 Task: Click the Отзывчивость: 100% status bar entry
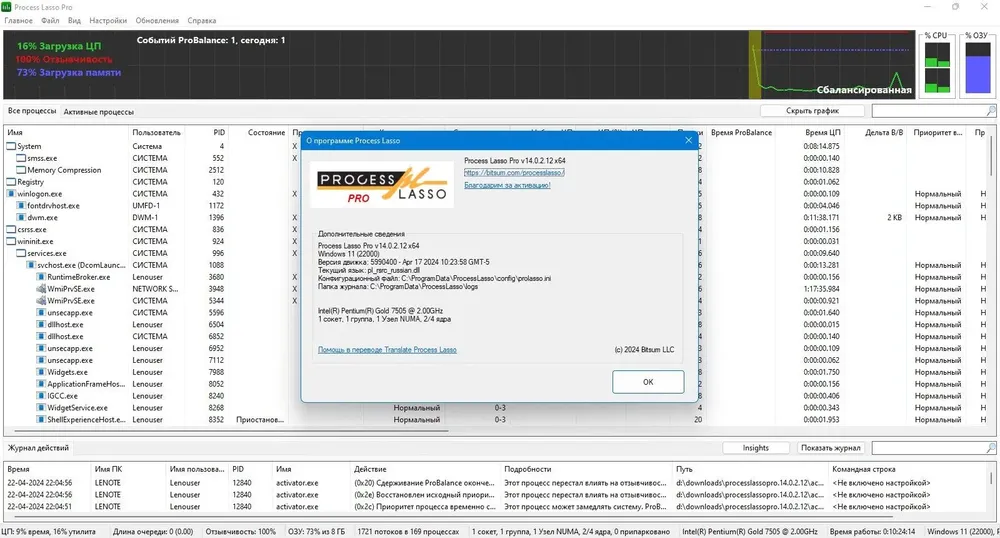tap(240, 532)
